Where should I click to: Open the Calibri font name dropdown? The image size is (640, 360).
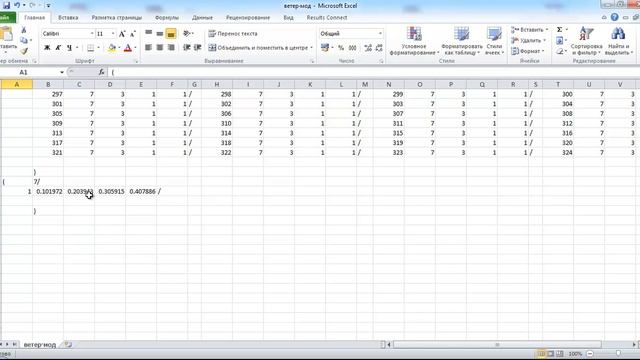(x=92, y=33)
